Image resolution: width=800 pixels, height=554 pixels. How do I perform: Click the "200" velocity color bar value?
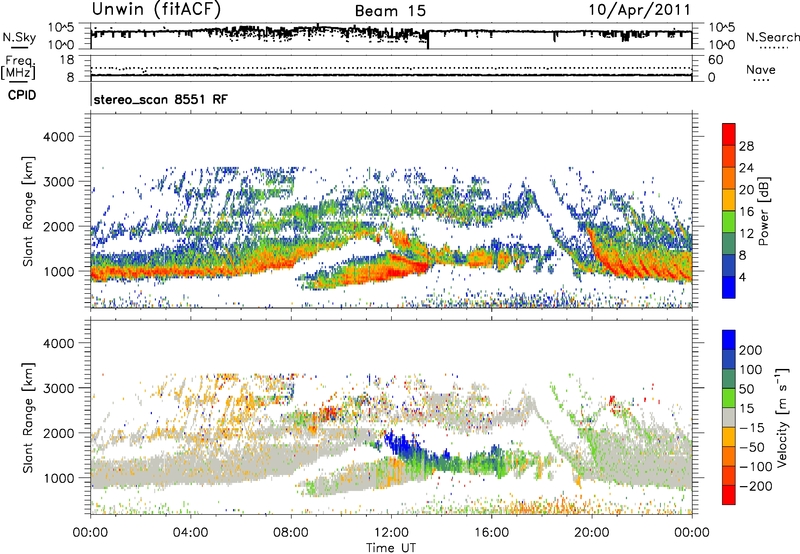751,350
